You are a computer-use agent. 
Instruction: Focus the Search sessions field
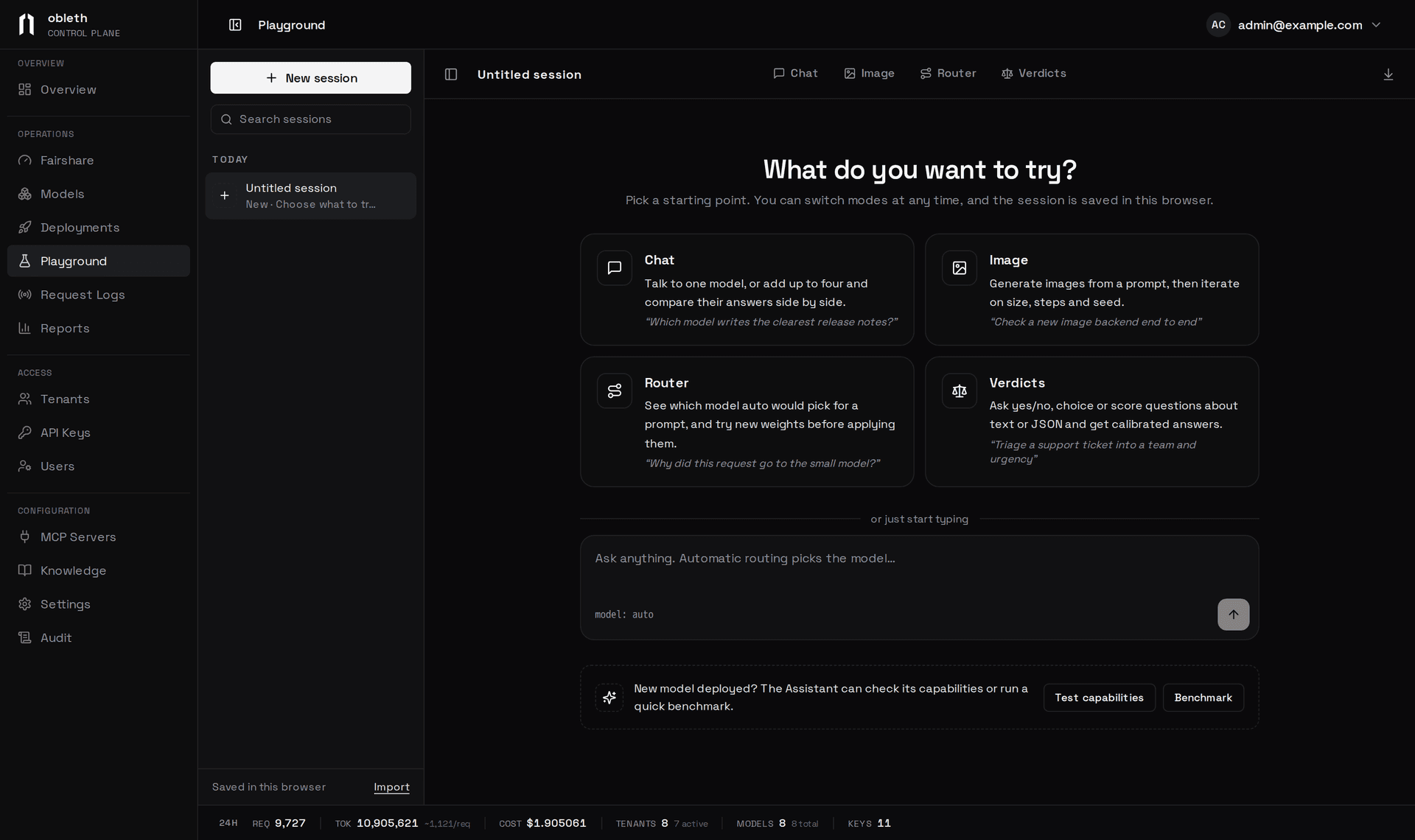pos(311,119)
